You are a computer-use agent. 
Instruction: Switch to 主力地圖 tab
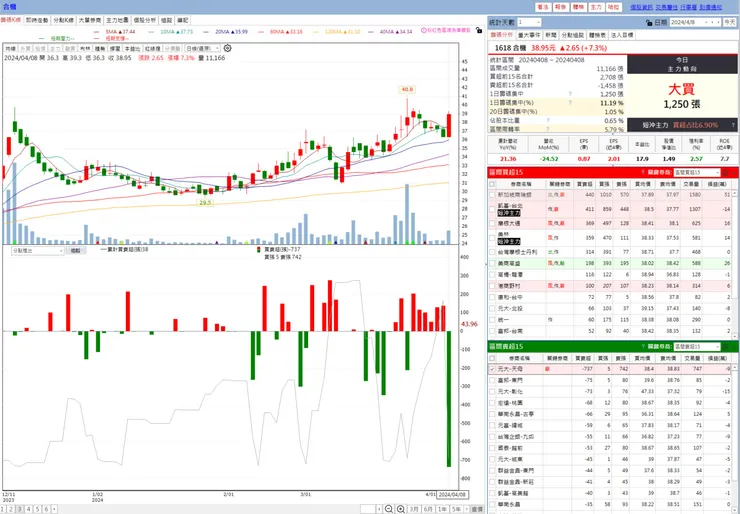click(x=117, y=20)
